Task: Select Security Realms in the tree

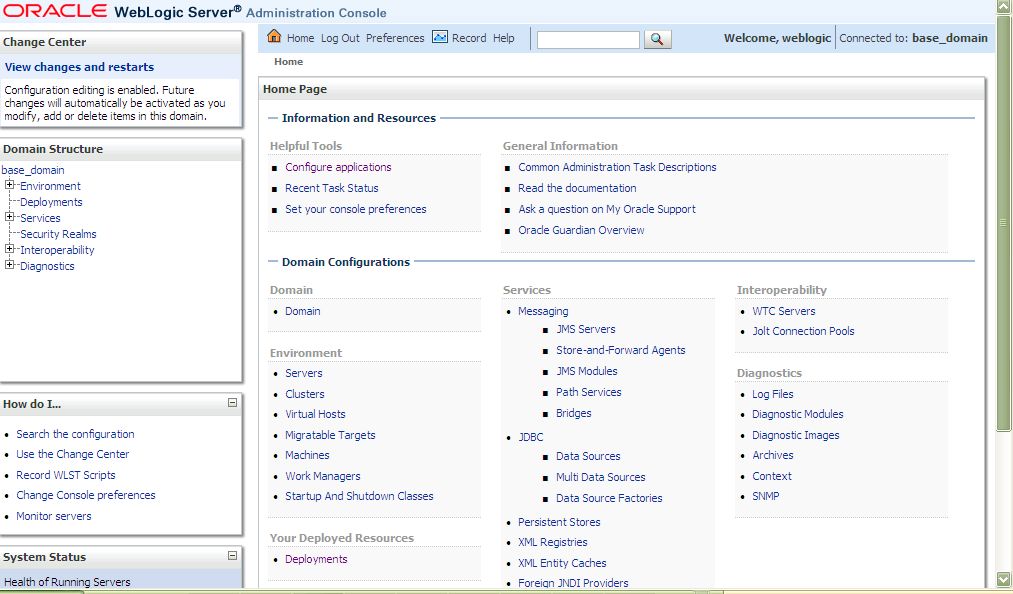Action: click(58, 234)
